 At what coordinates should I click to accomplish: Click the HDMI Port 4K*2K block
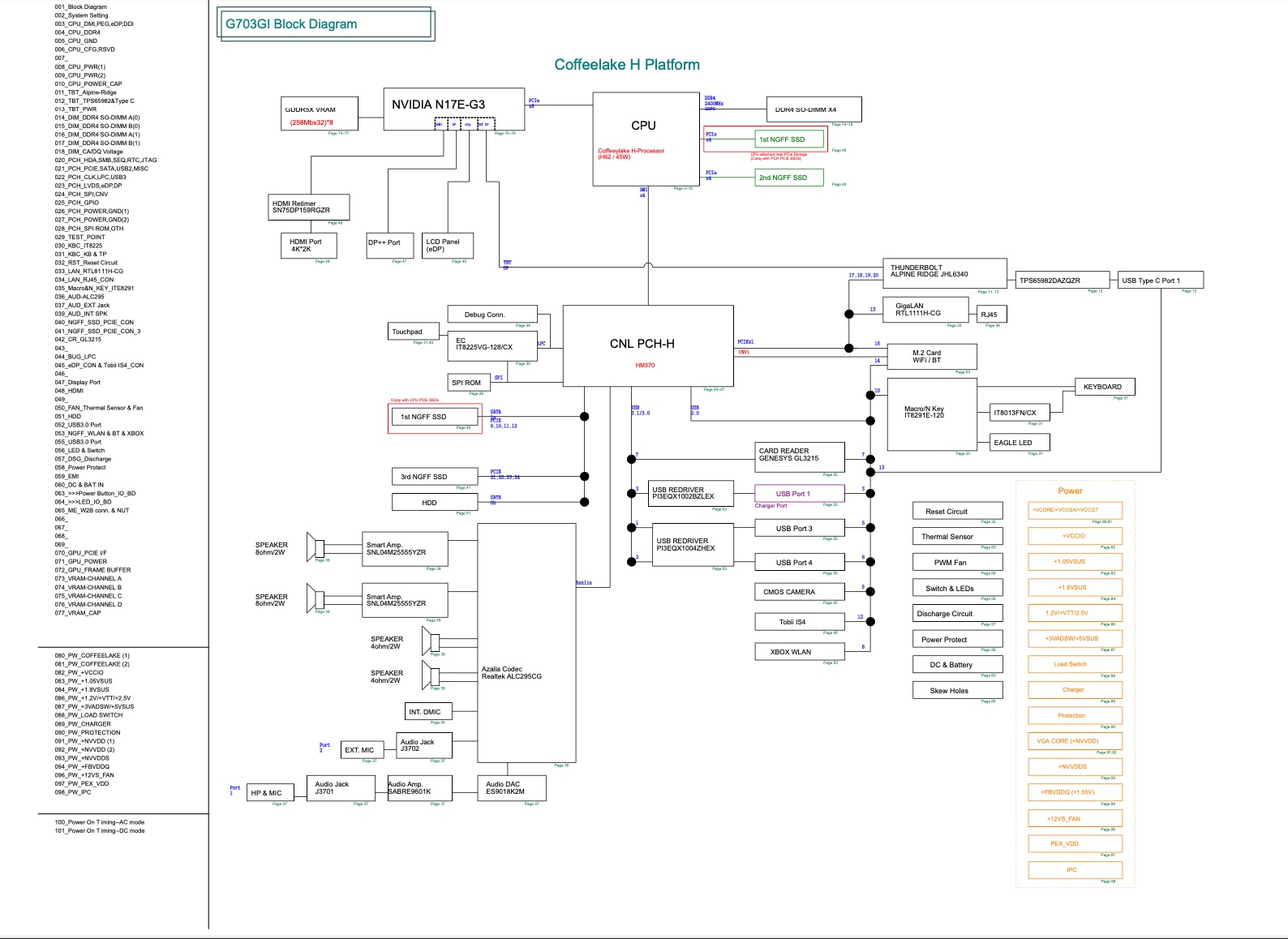pyautogui.click(x=307, y=246)
